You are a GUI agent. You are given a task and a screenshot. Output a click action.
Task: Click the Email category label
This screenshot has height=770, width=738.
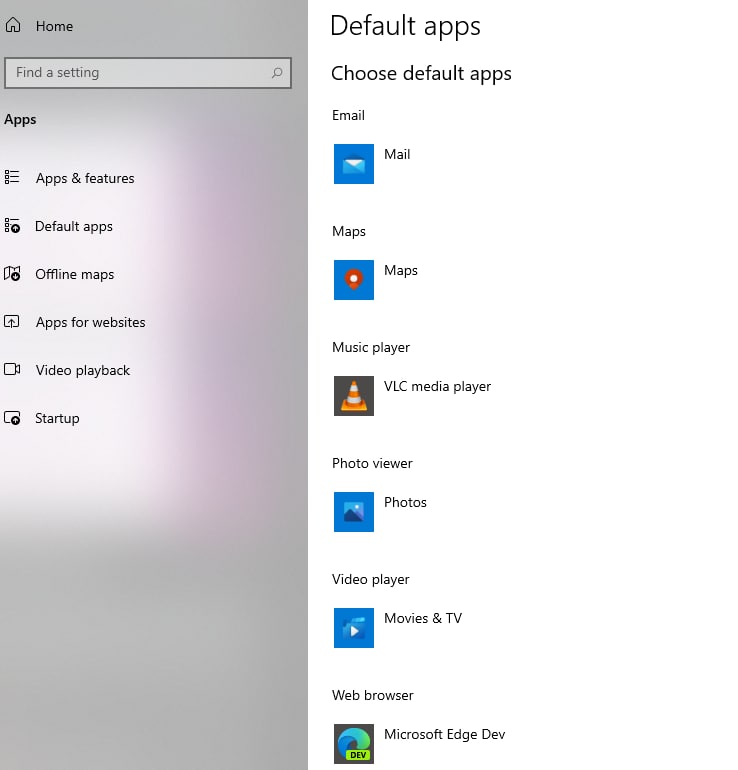348,115
